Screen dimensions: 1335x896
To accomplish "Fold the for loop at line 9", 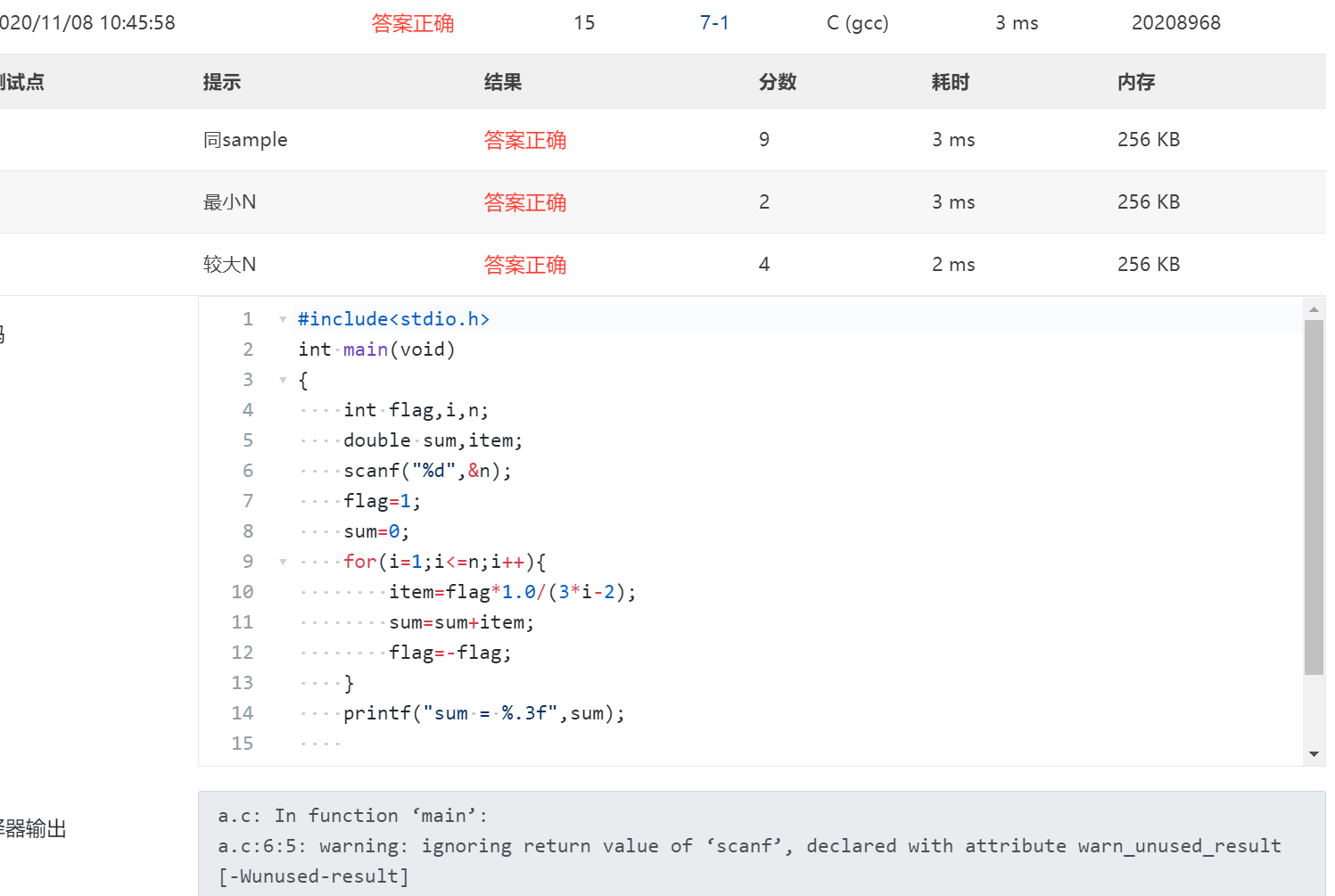I will click(283, 562).
